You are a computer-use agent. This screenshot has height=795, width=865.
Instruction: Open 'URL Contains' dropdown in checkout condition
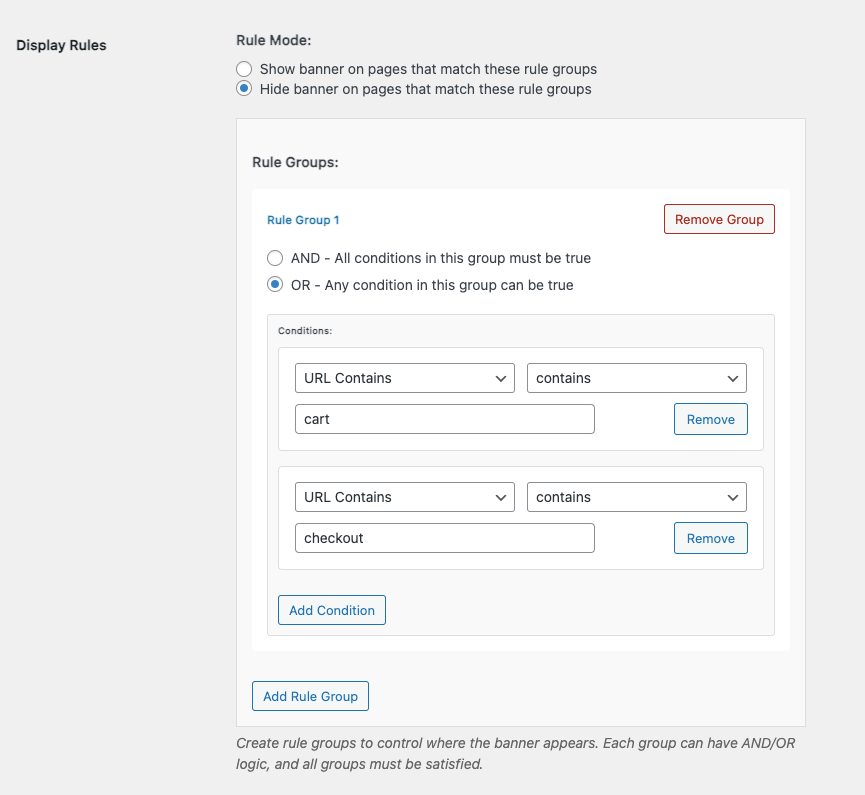[405, 497]
